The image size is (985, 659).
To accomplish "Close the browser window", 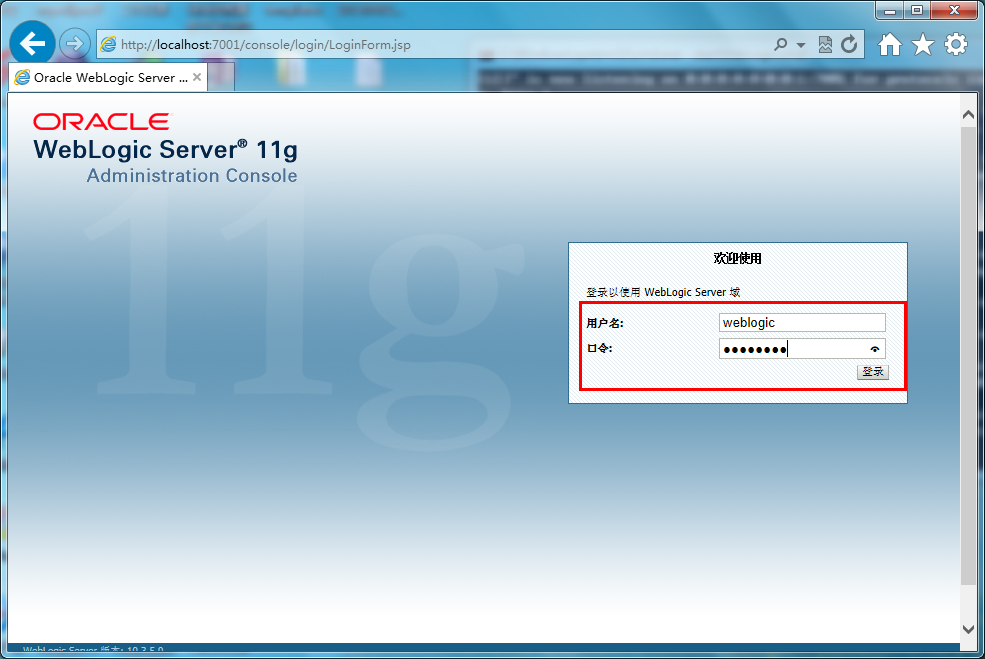I will [x=954, y=11].
